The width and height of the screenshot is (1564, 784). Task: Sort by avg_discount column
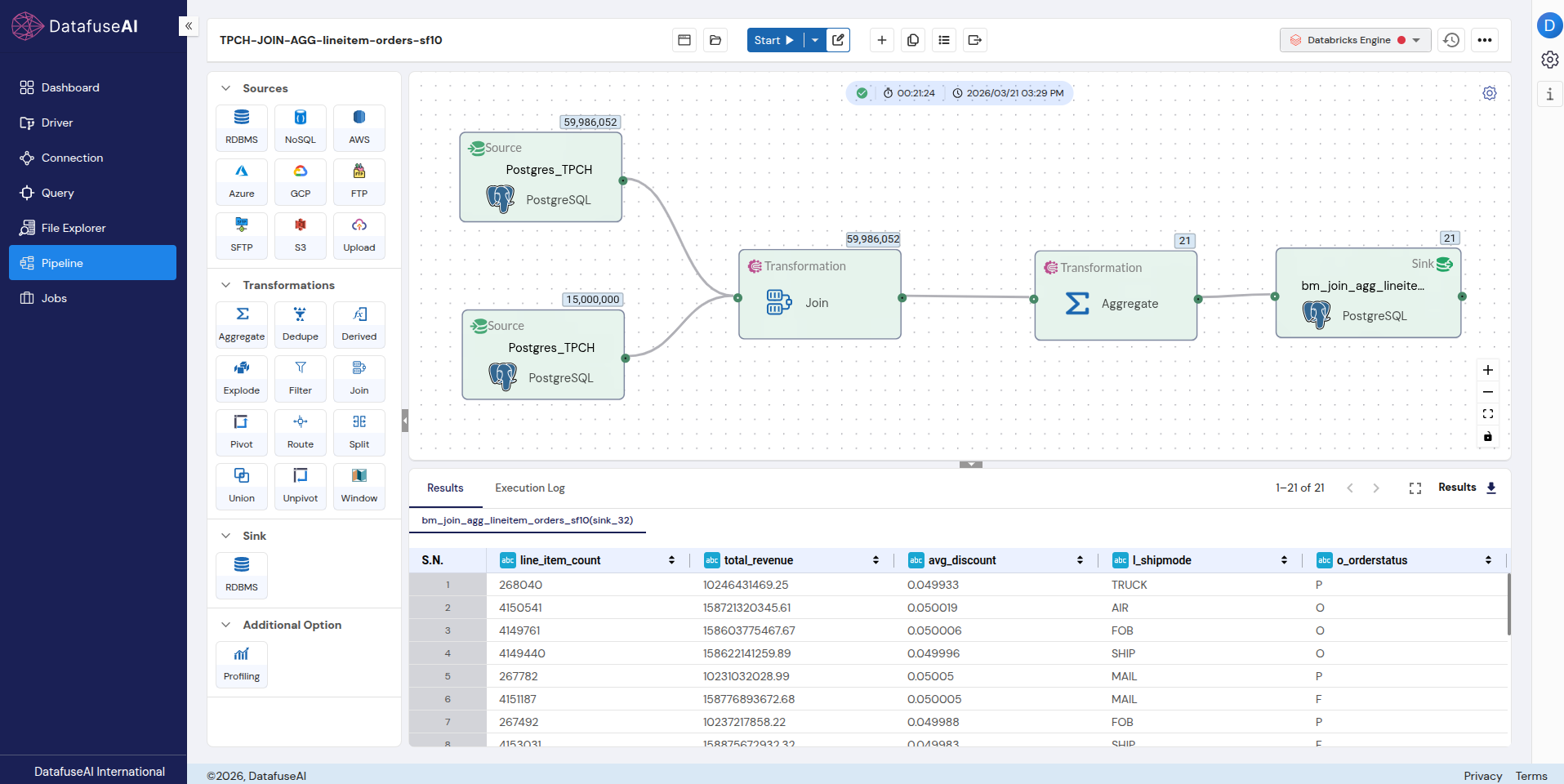tap(1080, 560)
